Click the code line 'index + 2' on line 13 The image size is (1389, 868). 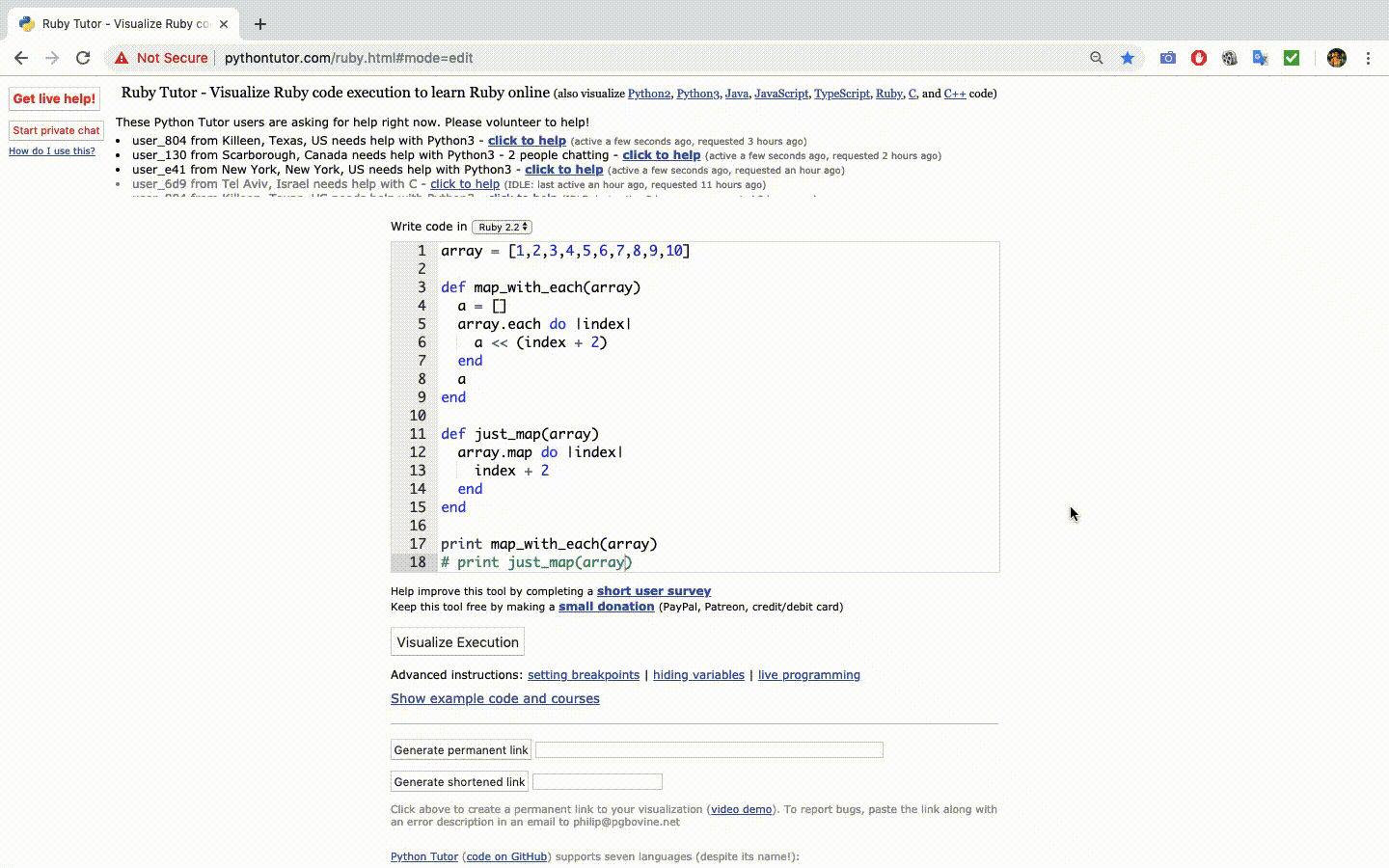pos(511,471)
